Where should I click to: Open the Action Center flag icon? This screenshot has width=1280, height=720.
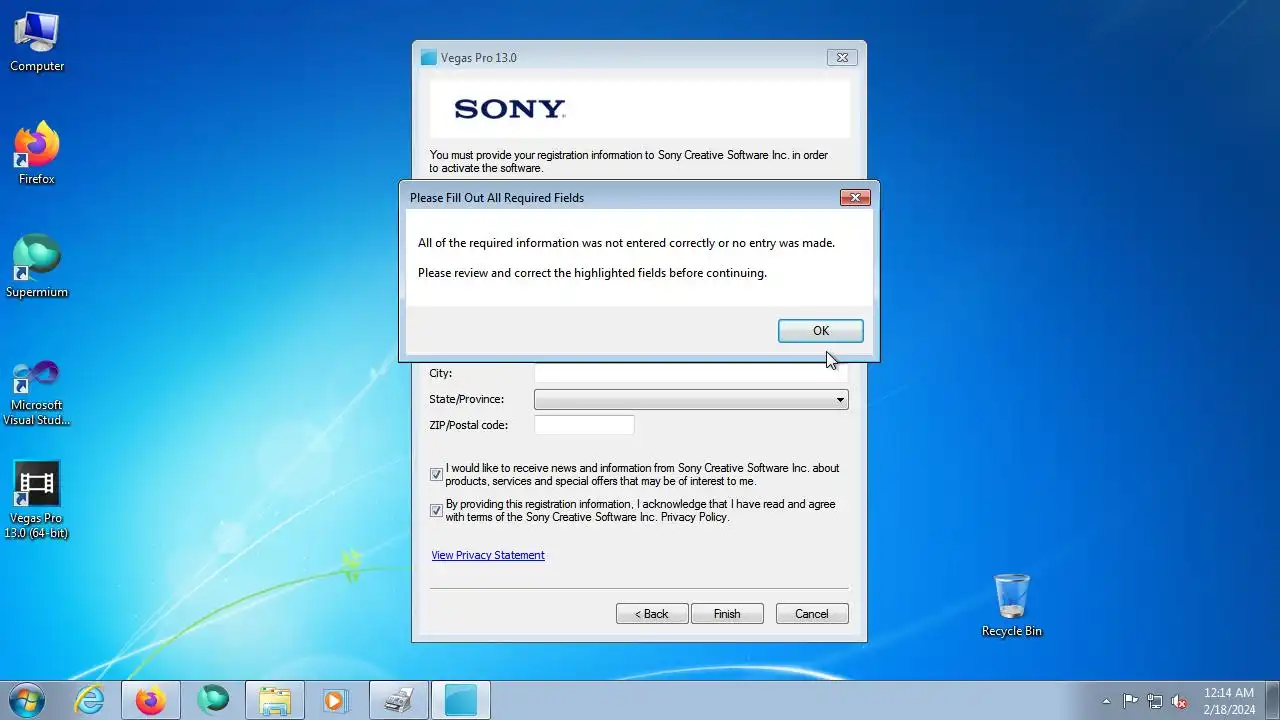coord(1131,701)
